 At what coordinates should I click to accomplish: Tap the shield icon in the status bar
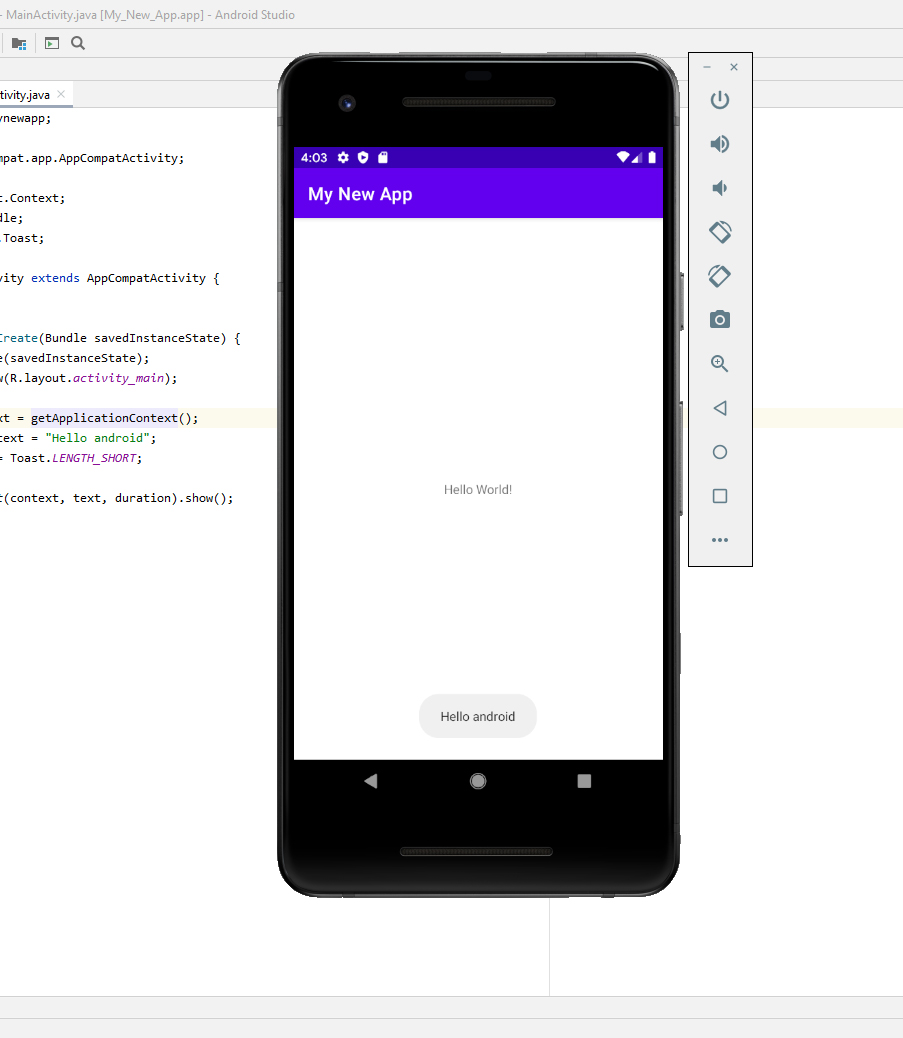click(x=362, y=157)
